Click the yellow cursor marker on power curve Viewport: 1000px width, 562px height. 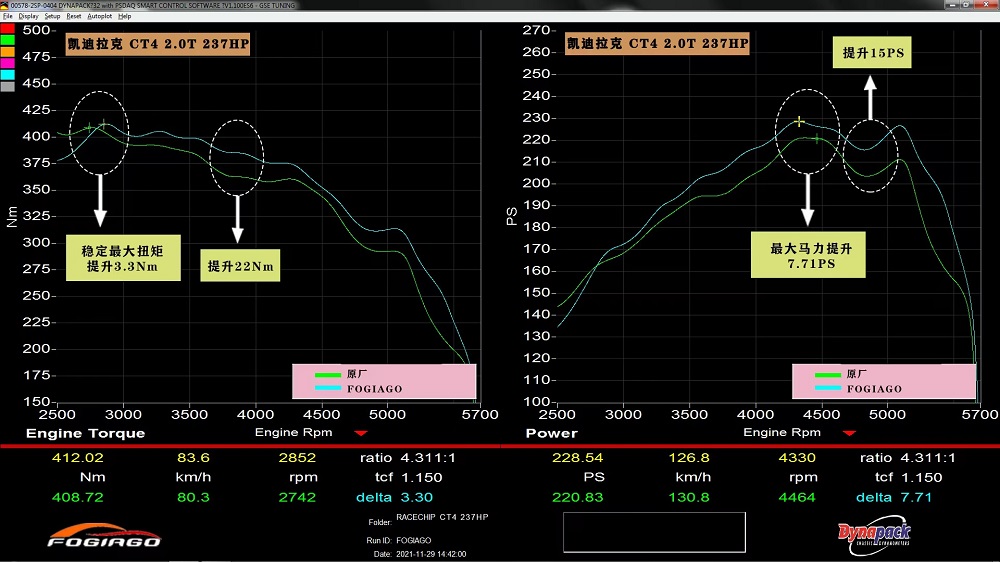[x=799, y=121]
